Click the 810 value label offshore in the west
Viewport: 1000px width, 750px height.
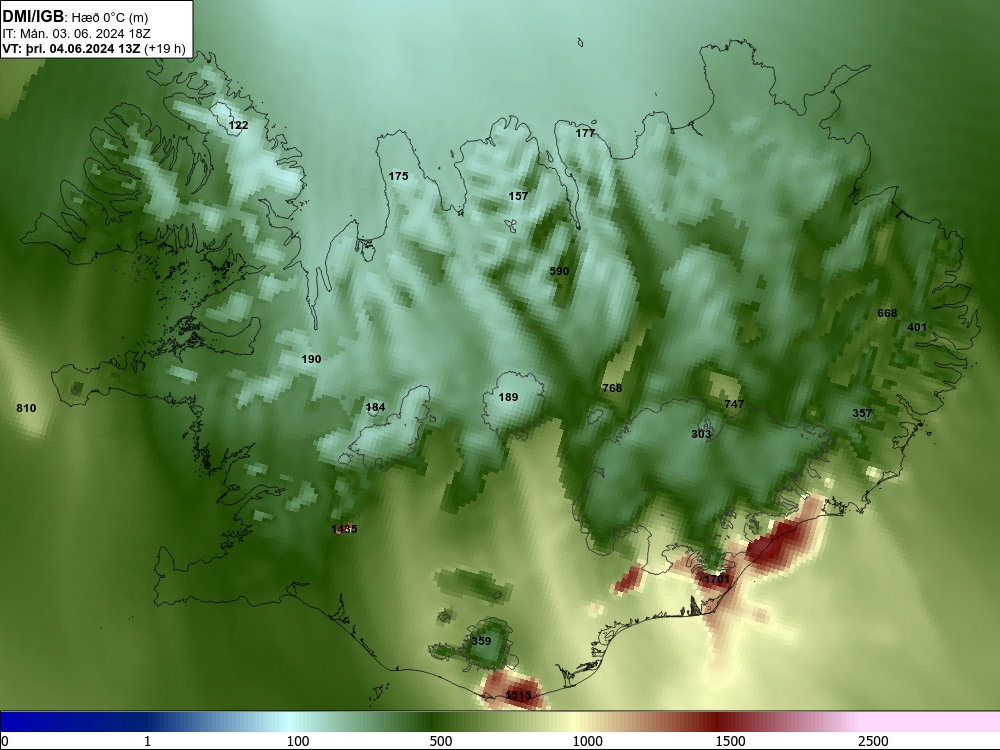(x=26, y=408)
